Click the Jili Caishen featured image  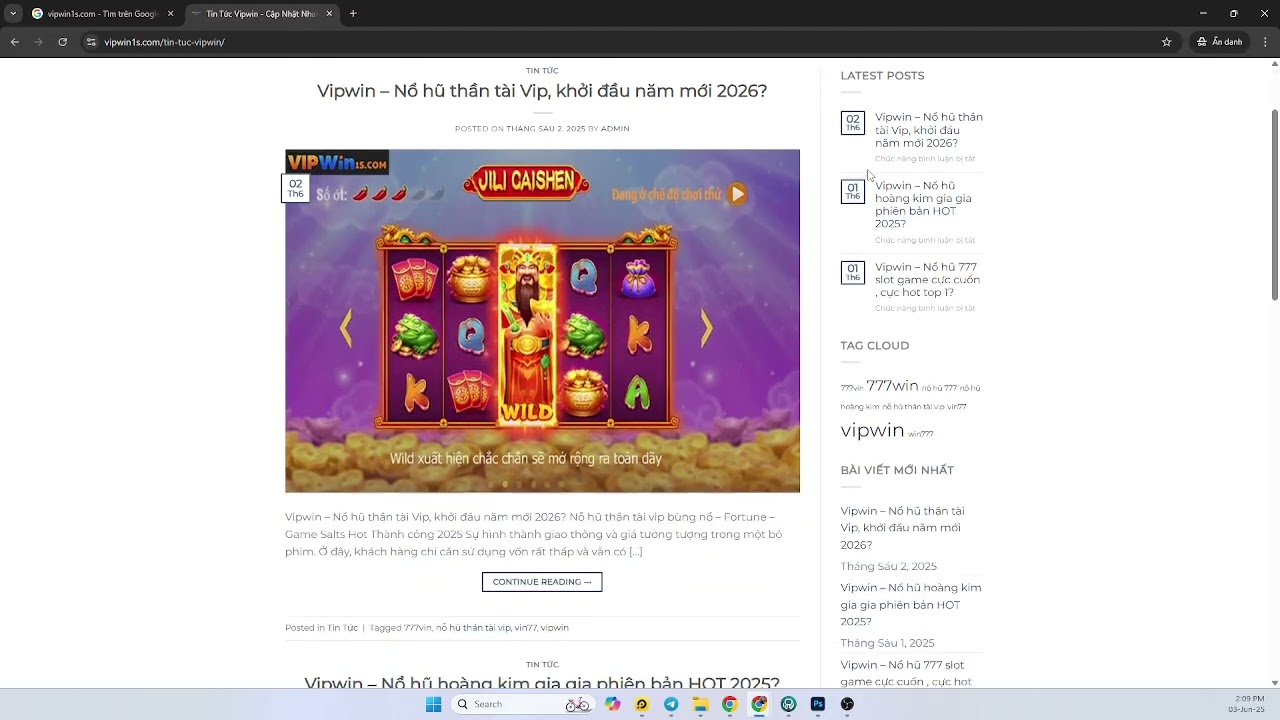[x=542, y=321]
